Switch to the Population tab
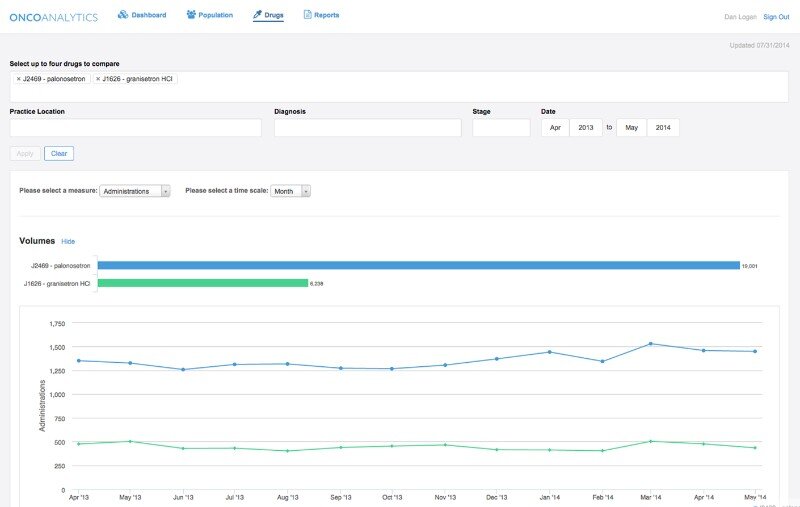The width and height of the screenshot is (800, 507). tap(215, 15)
